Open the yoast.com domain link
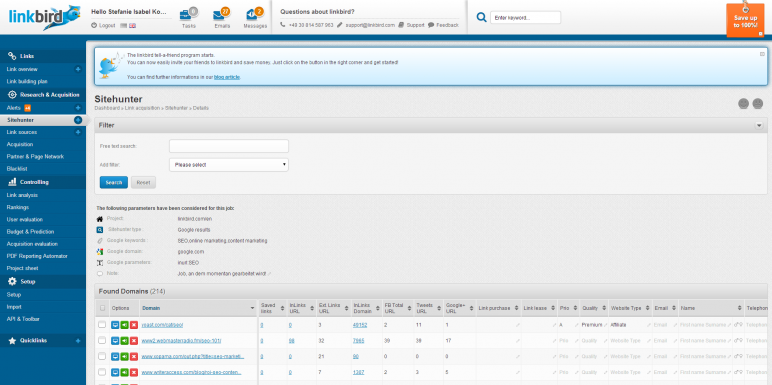This screenshot has height=385, width=772. coord(162,325)
